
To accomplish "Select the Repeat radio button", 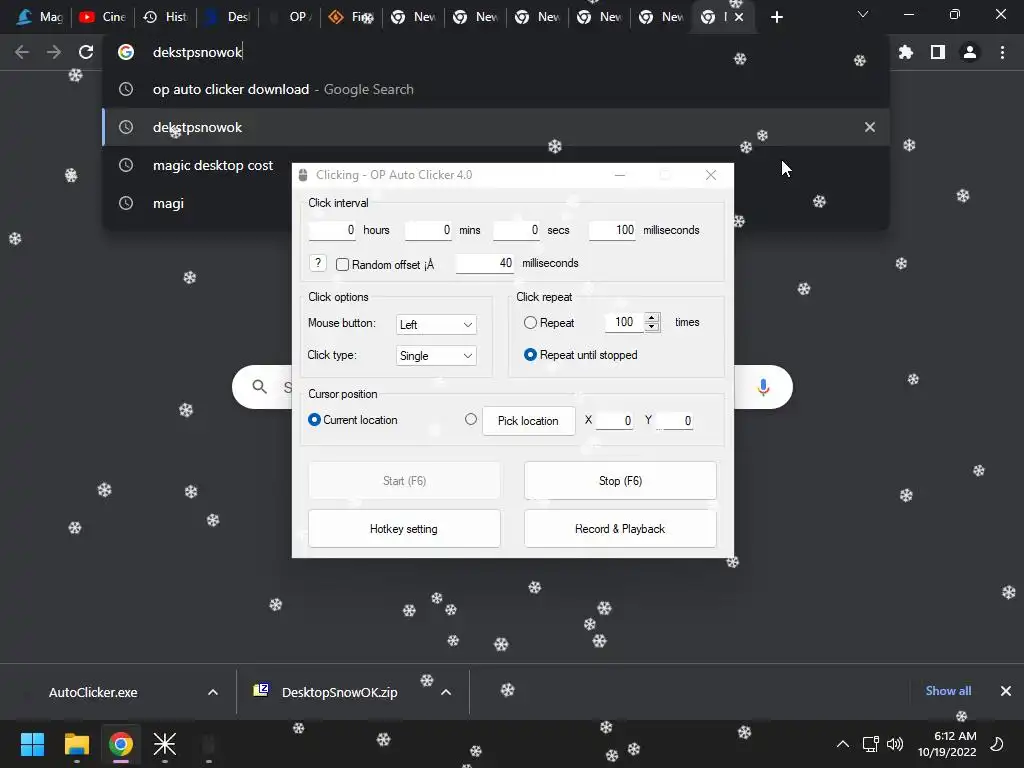I will (530, 323).
